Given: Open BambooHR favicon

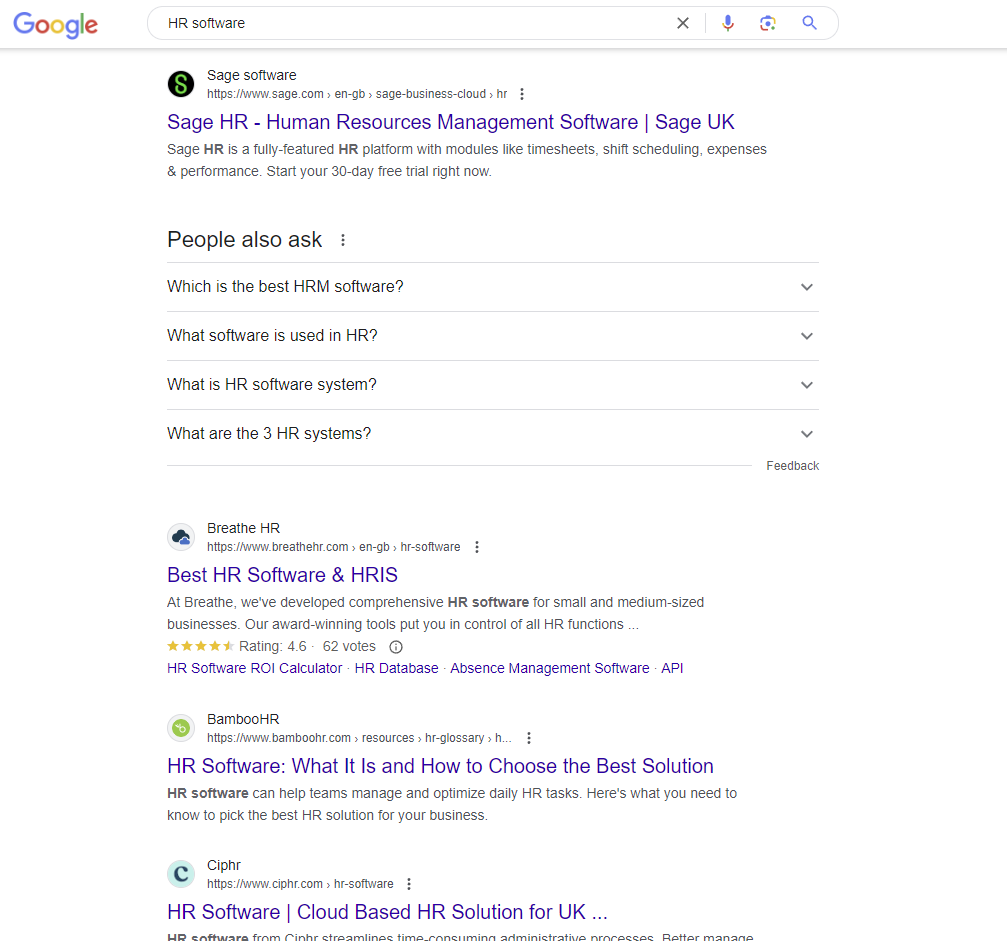Looking at the screenshot, I should (x=181, y=728).
